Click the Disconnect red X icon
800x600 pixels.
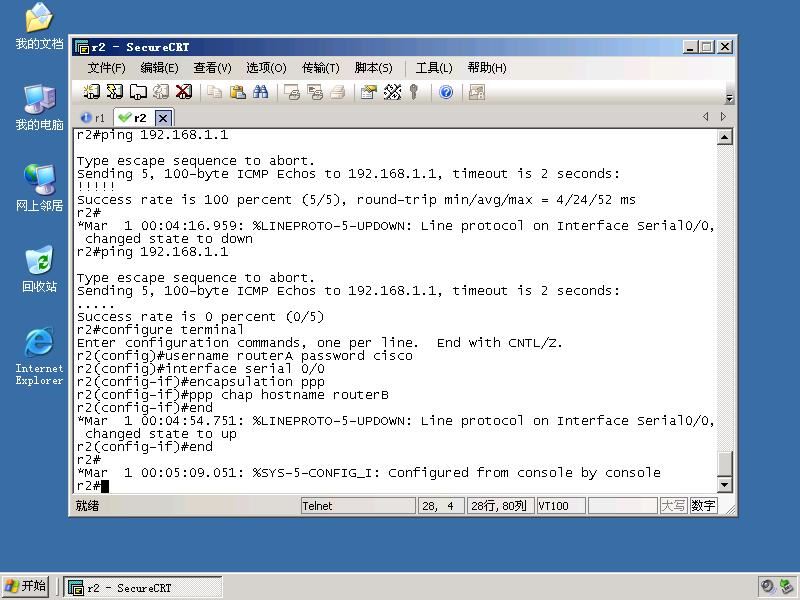click(184, 92)
